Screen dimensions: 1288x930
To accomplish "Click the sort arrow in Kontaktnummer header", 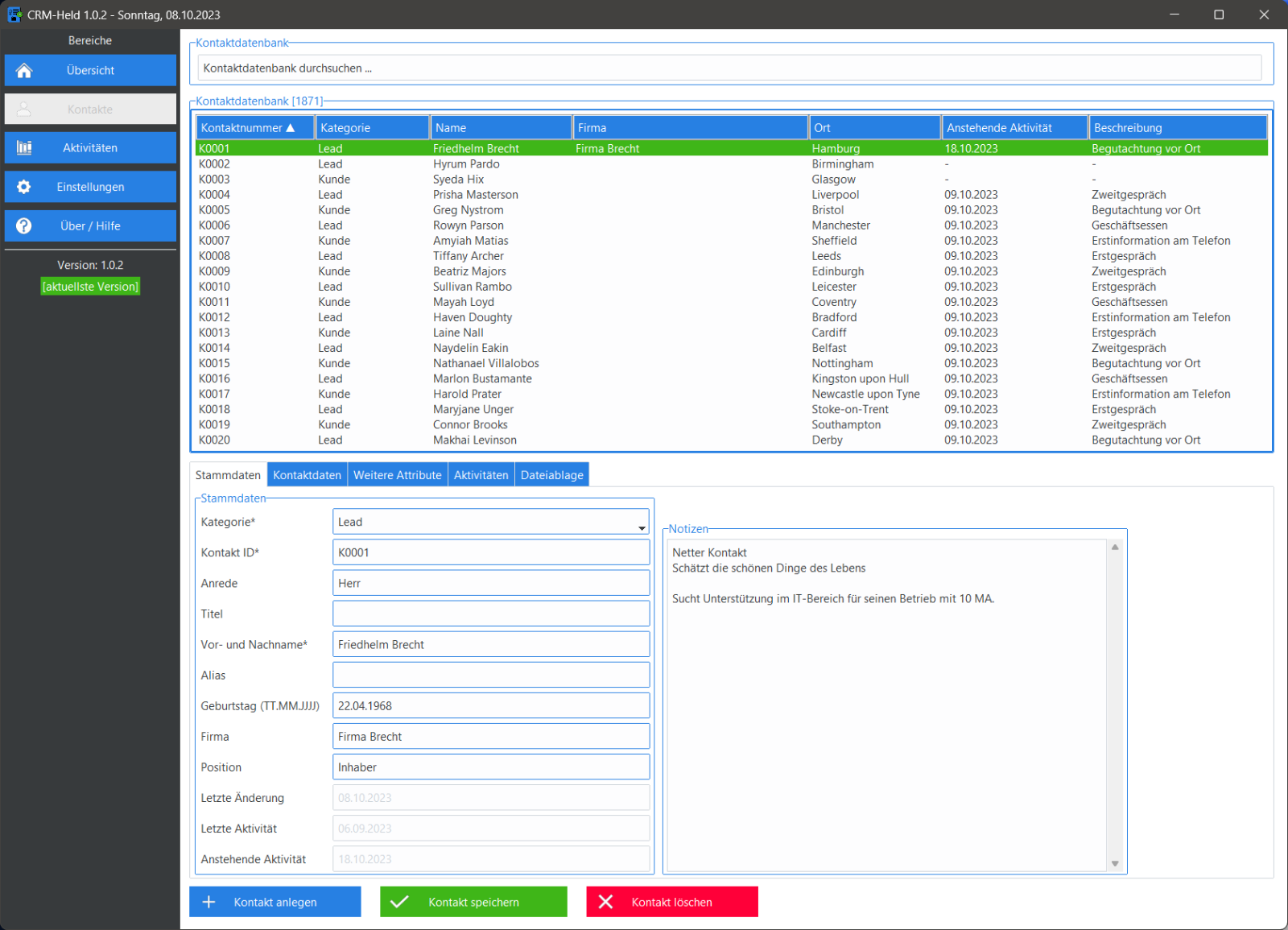I will click(x=291, y=128).
